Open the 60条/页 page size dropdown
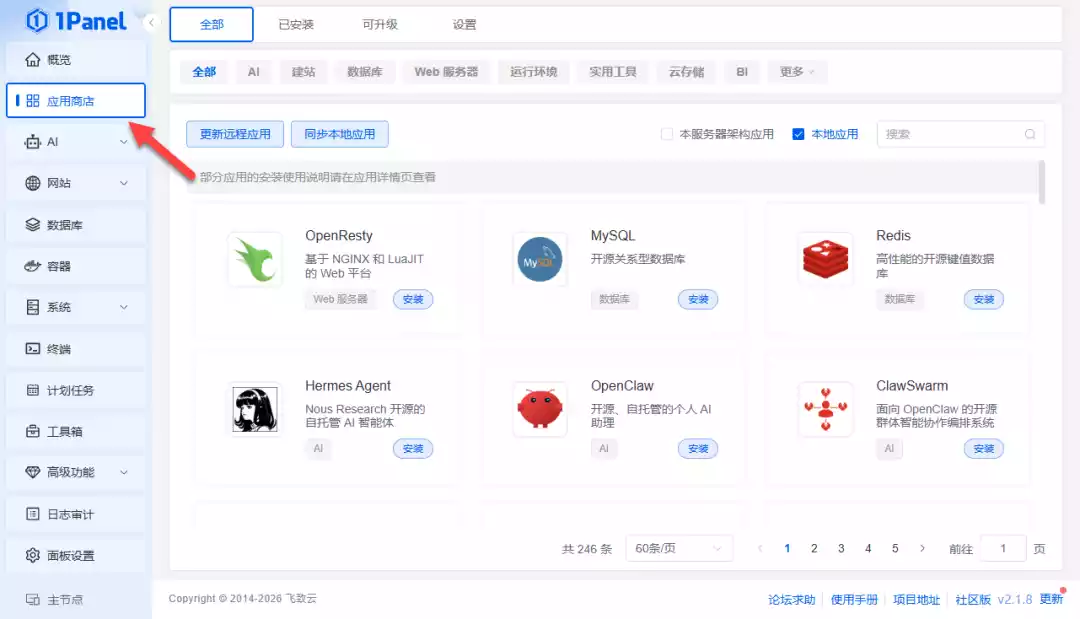Viewport: 1080px width, 619px height. tap(679, 548)
